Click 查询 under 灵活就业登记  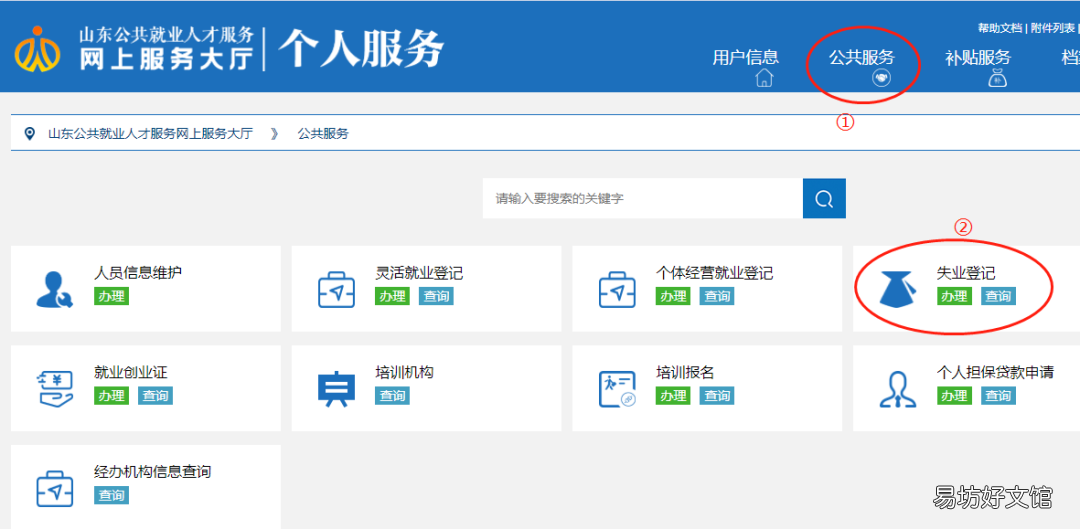click(436, 296)
